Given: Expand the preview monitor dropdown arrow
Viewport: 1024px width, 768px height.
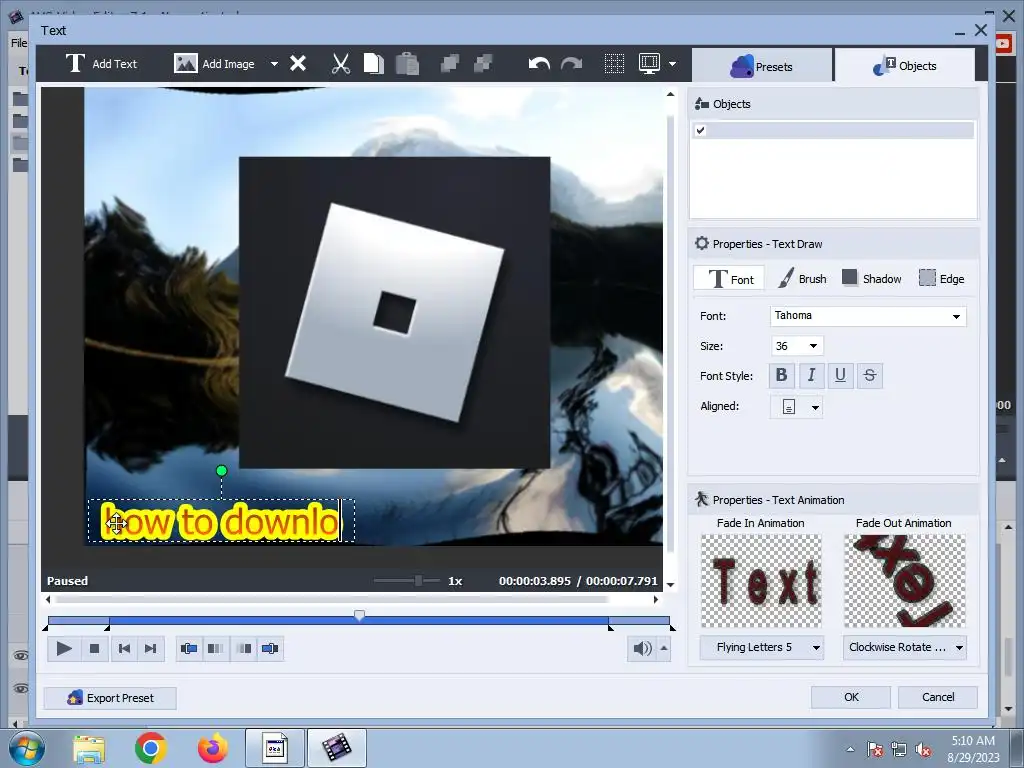Looking at the screenshot, I should pyautogui.click(x=673, y=64).
